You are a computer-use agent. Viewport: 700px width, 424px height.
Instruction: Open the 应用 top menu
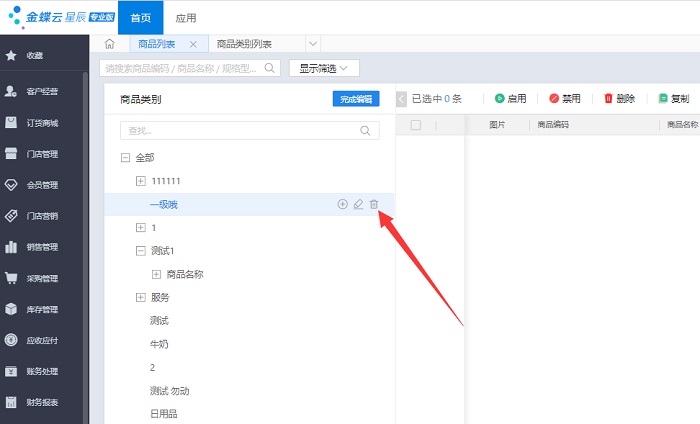[186, 17]
